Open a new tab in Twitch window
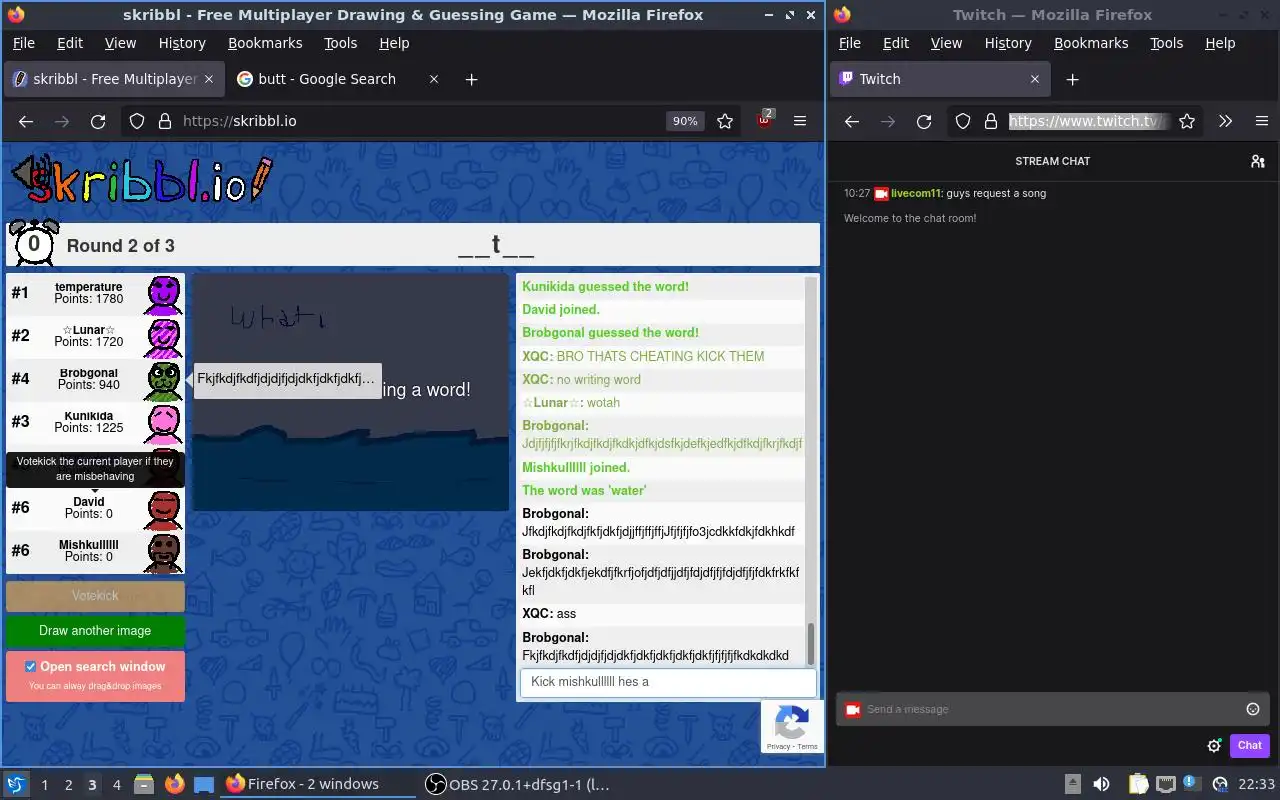This screenshot has height=800, width=1280. [1072, 79]
